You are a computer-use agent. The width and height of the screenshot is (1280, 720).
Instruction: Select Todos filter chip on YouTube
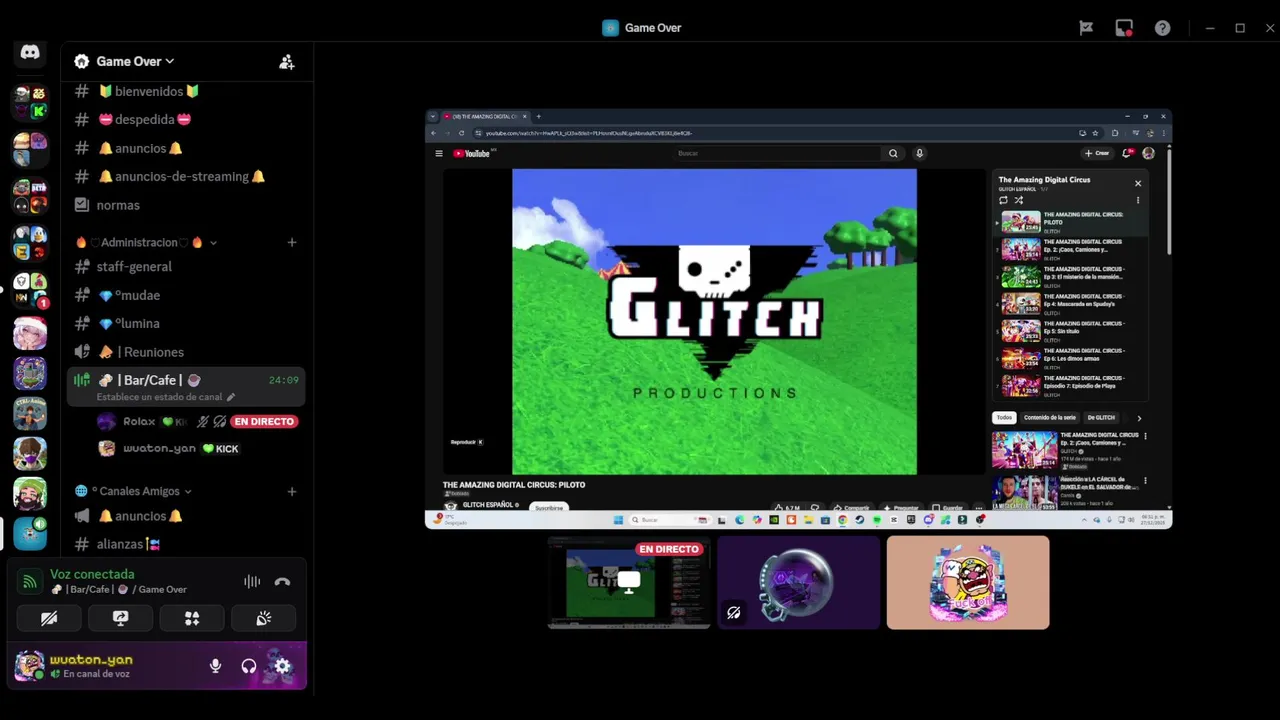coord(1004,418)
